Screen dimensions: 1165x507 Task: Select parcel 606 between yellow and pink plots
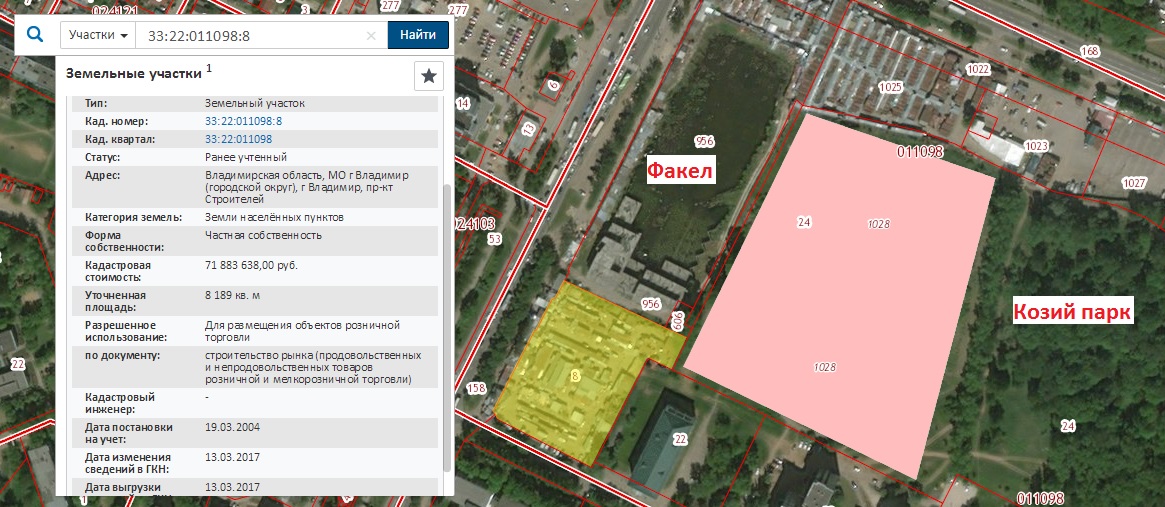(677, 321)
